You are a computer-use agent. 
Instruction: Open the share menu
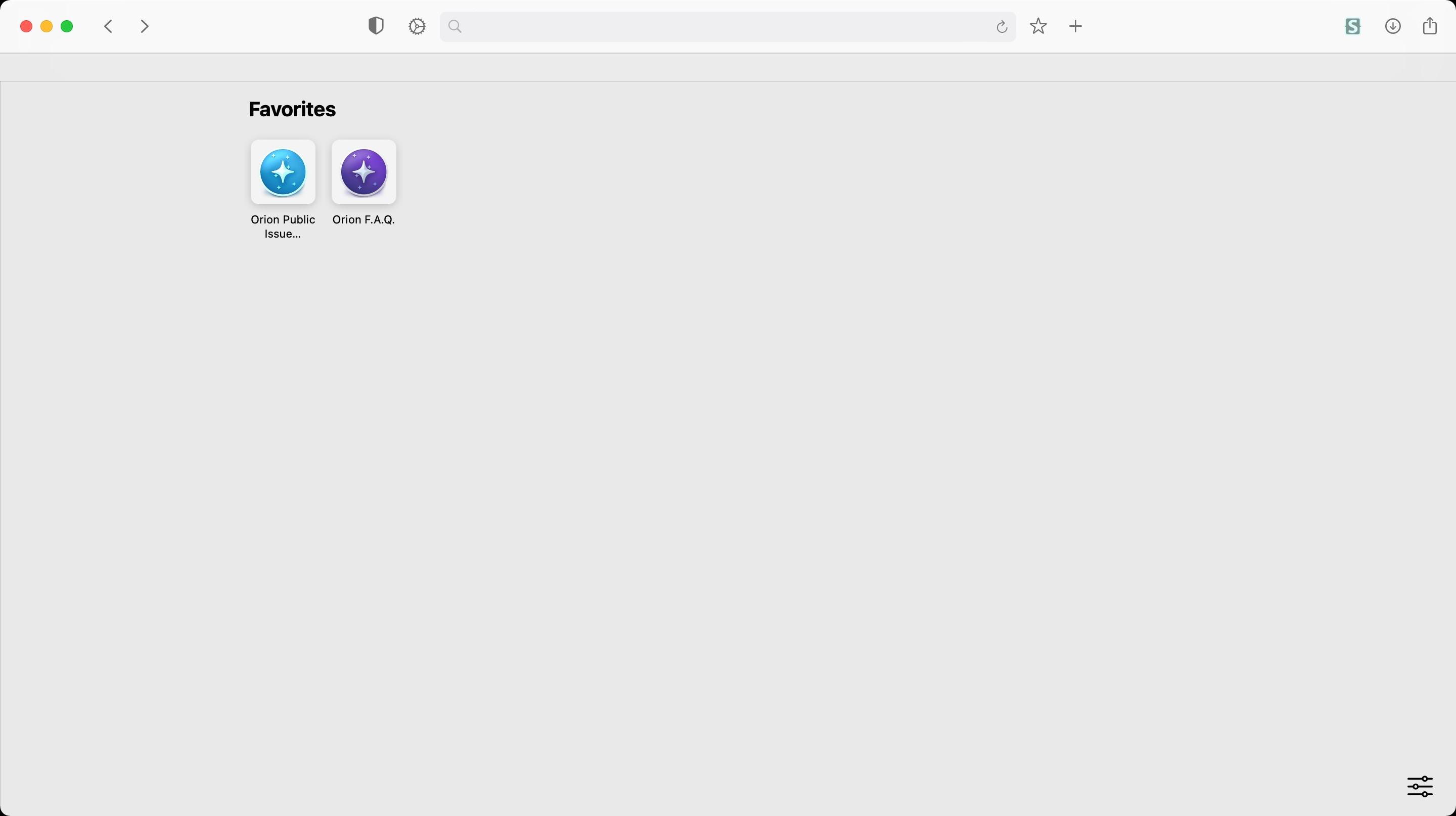click(1429, 26)
